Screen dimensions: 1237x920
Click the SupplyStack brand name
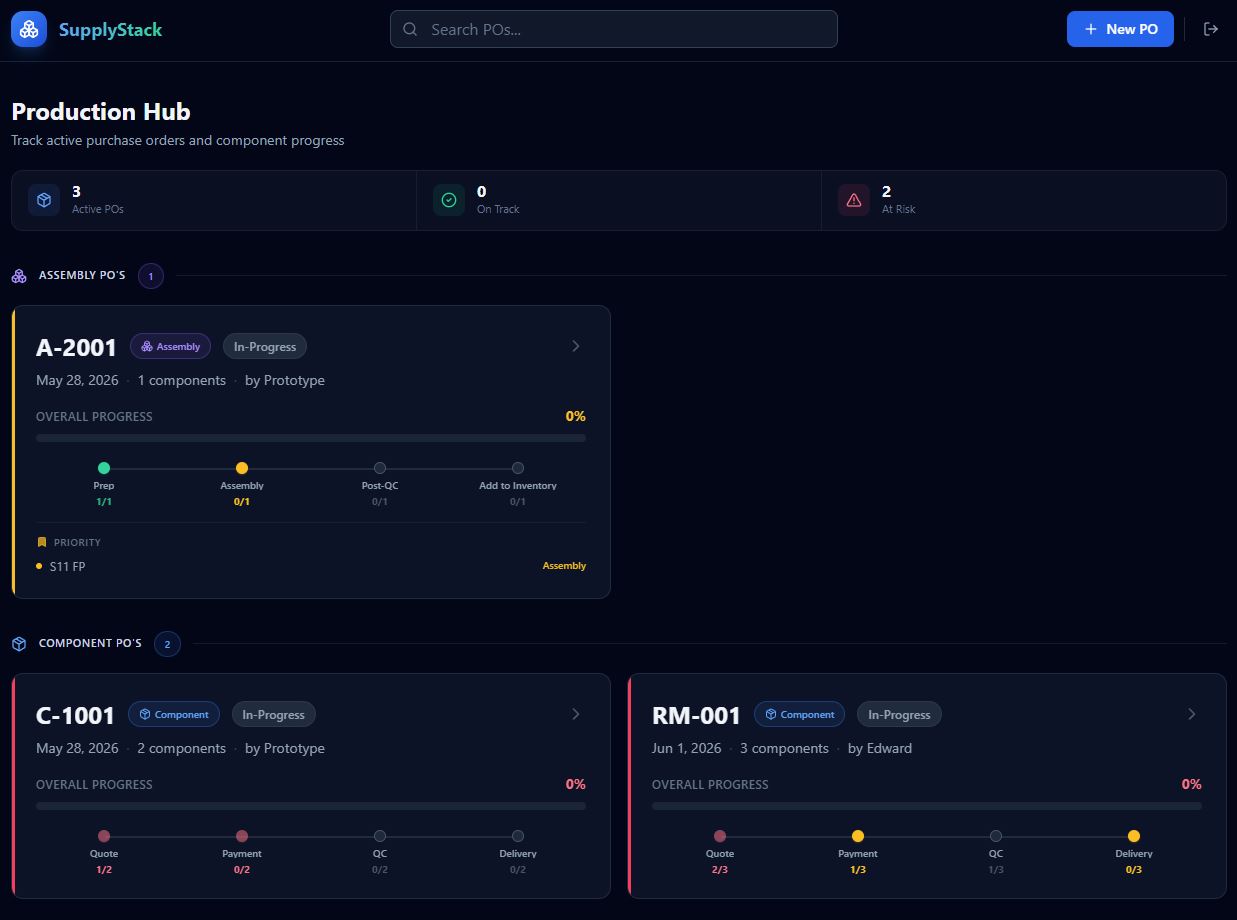point(110,30)
